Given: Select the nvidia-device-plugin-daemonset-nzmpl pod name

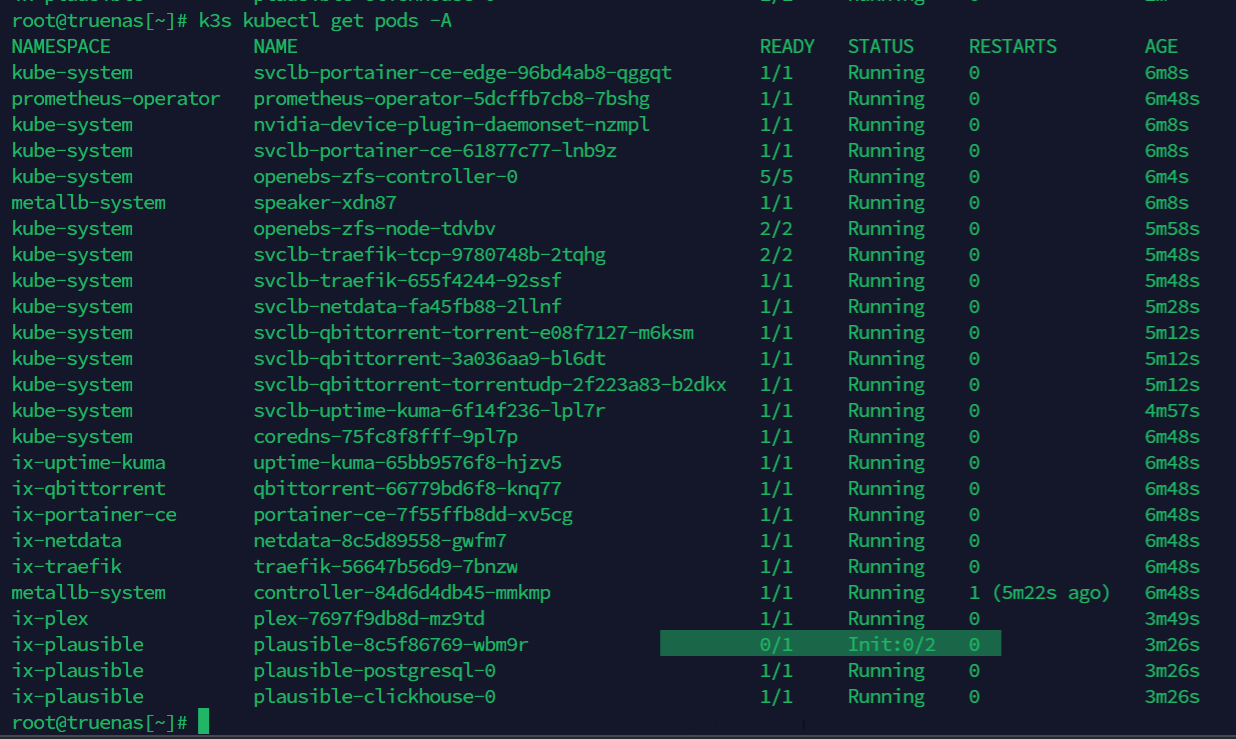Looking at the screenshot, I should (452, 124).
